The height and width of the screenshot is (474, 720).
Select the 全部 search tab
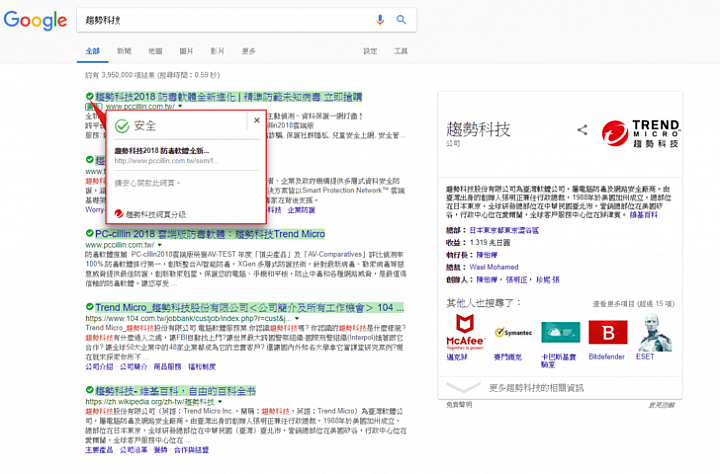coord(93,51)
